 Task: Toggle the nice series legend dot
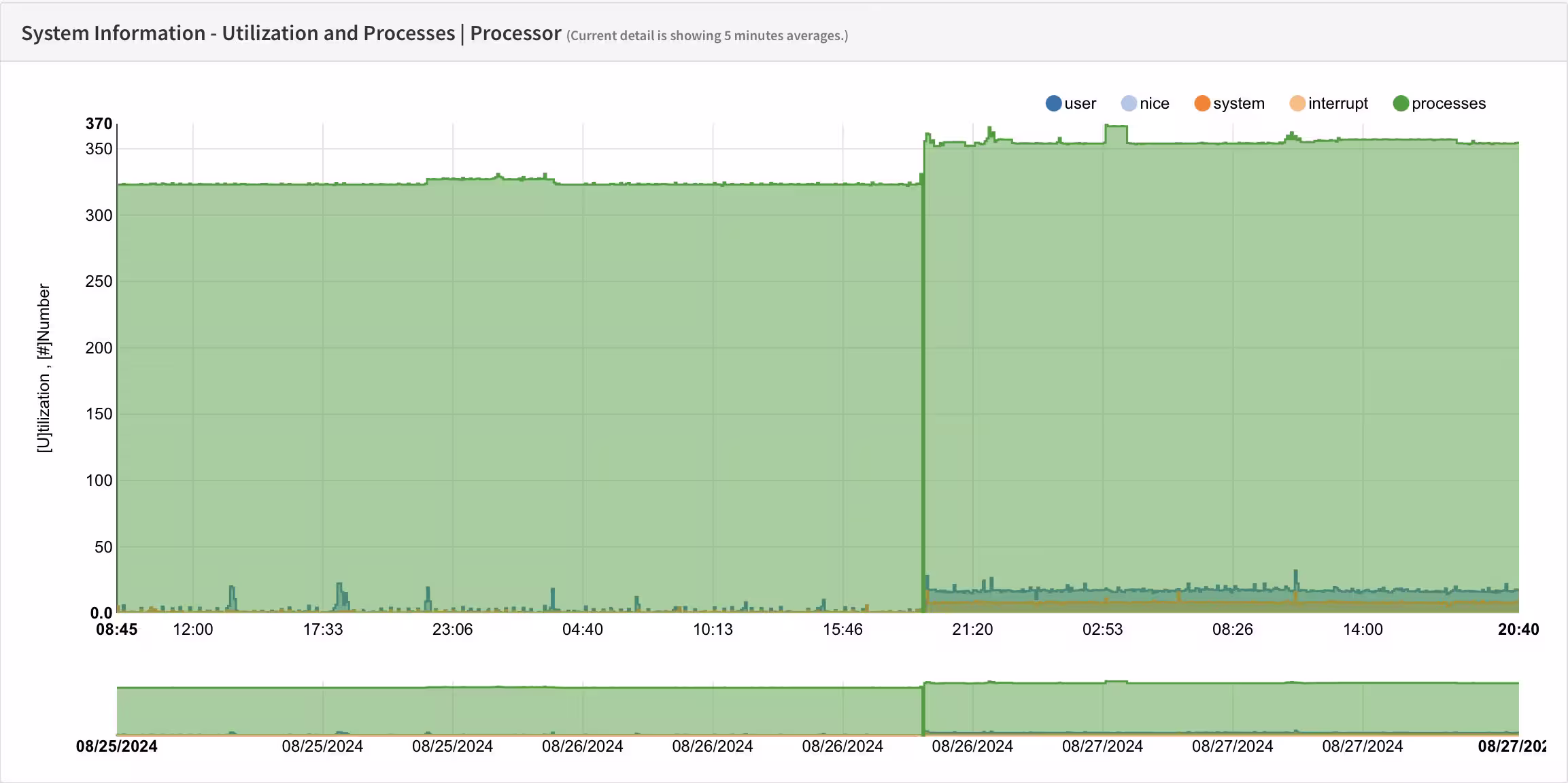pyautogui.click(x=1129, y=103)
